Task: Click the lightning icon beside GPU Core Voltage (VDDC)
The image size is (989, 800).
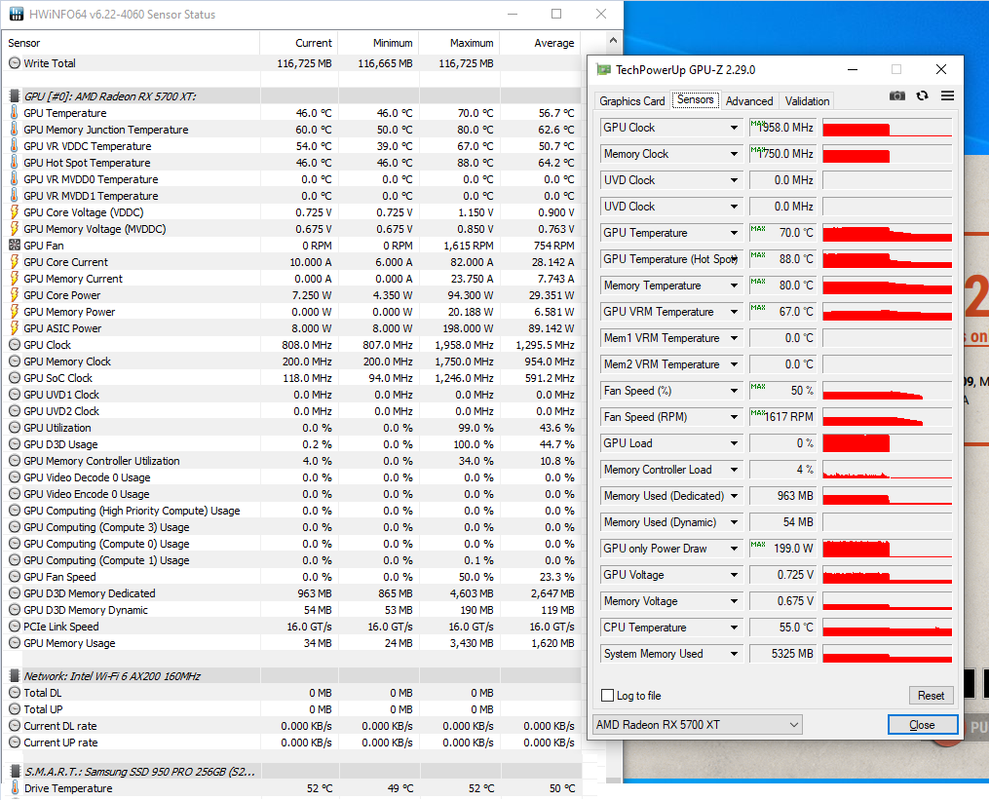Action: point(14,212)
